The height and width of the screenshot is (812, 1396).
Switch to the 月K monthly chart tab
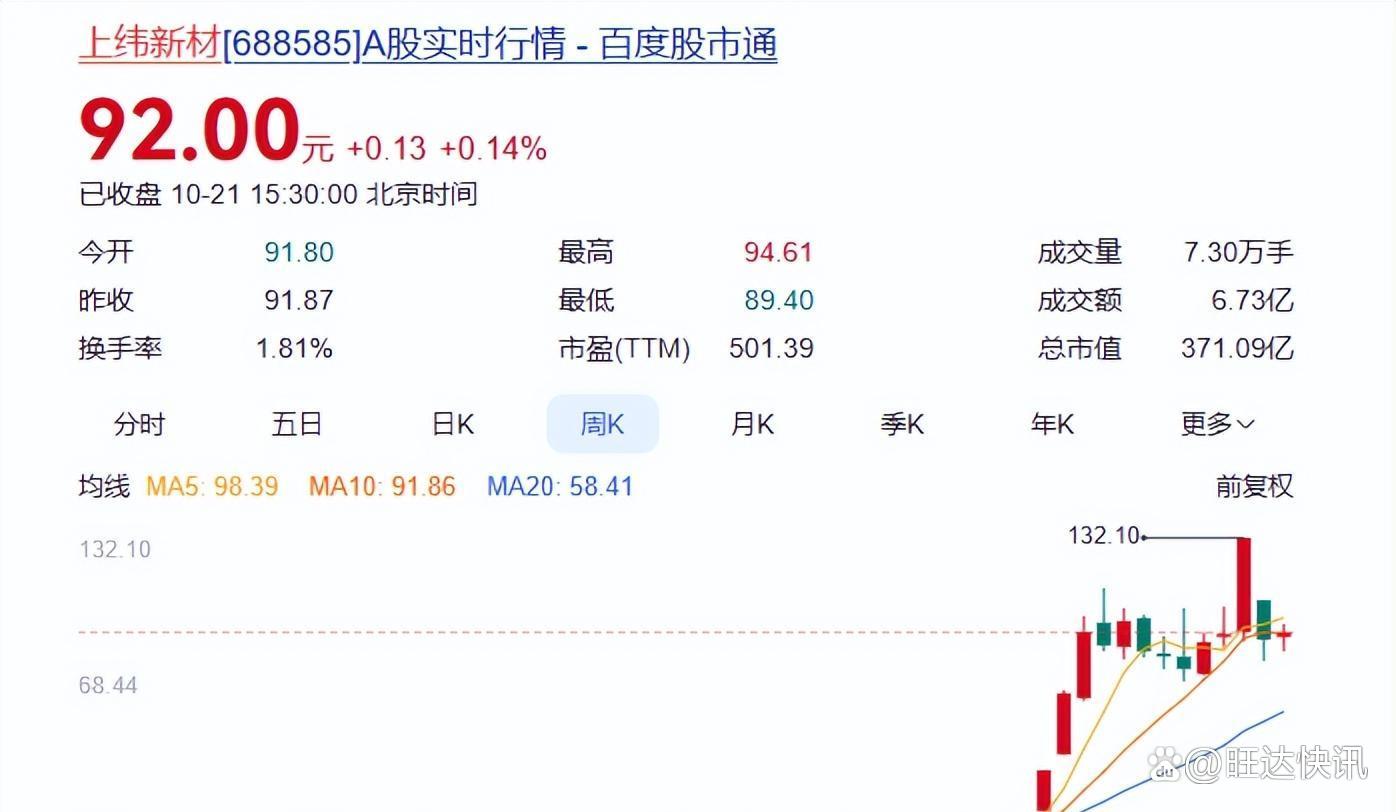[x=752, y=424]
